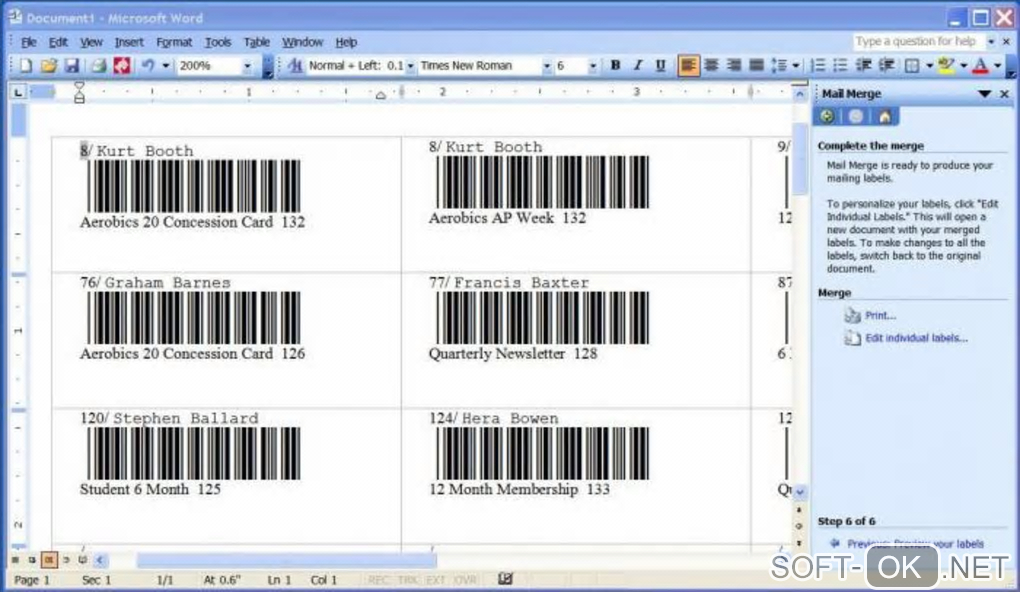
Task: Click the horizontal scrollbar thumb
Action: point(286,560)
